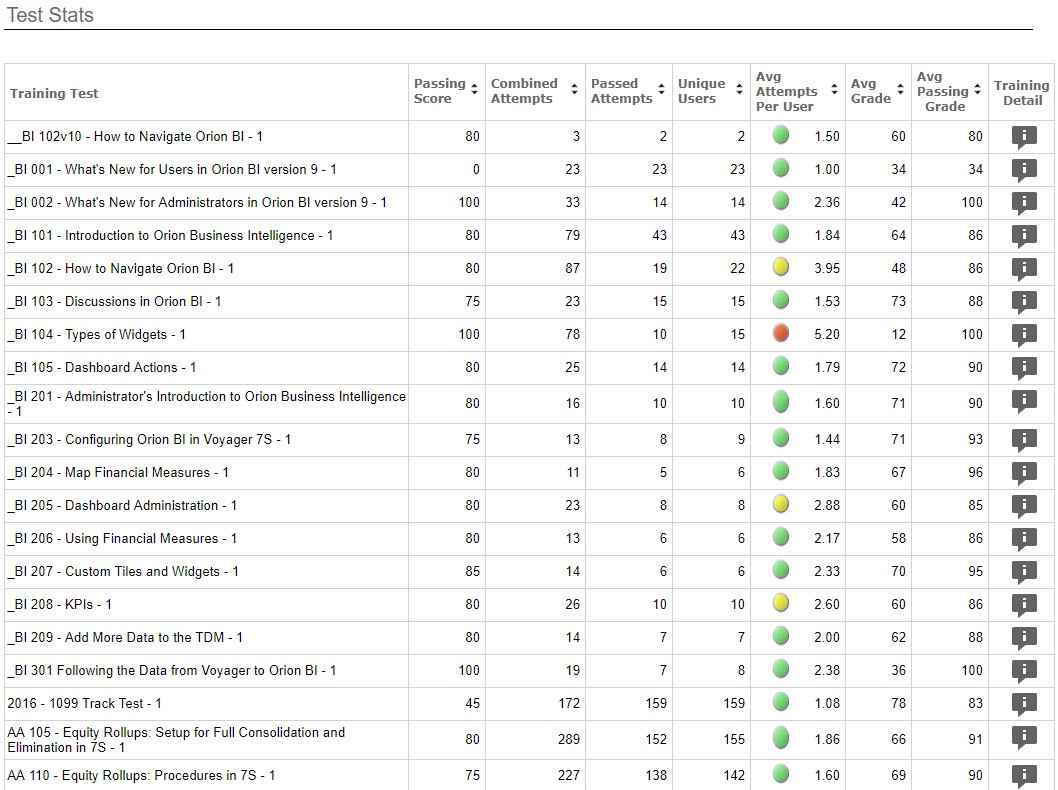Viewport: 1058px width, 790px height.
Task: Open training detail for BI 105 Dashboard Actions
Action: pos(1024,368)
